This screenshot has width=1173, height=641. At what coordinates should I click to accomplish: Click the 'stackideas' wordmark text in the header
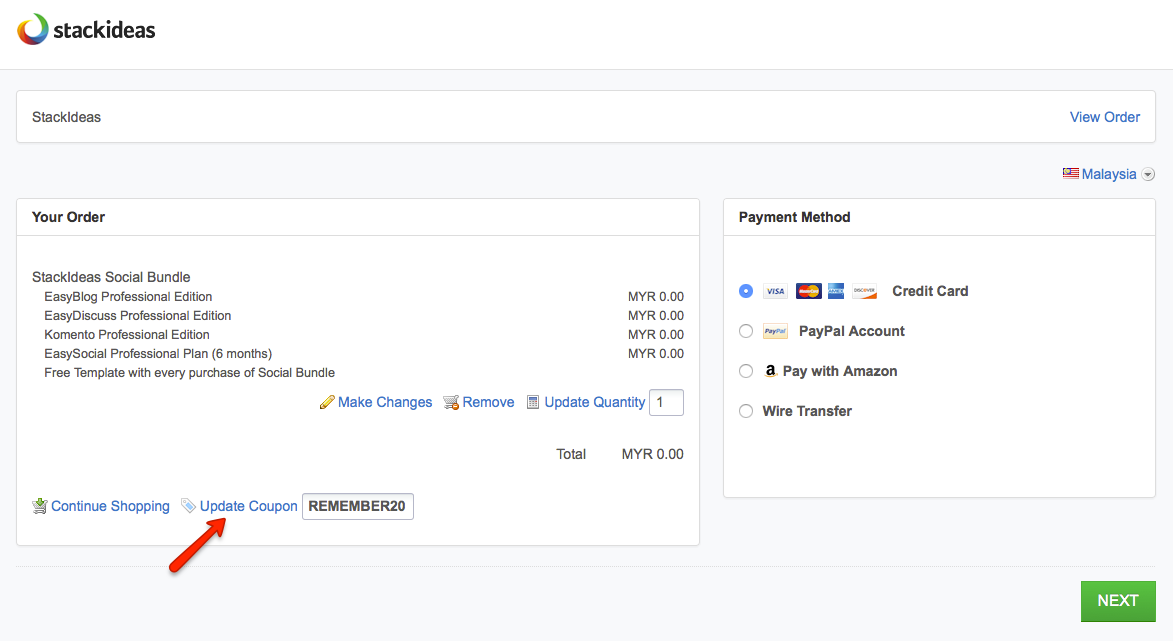click(104, 31)
